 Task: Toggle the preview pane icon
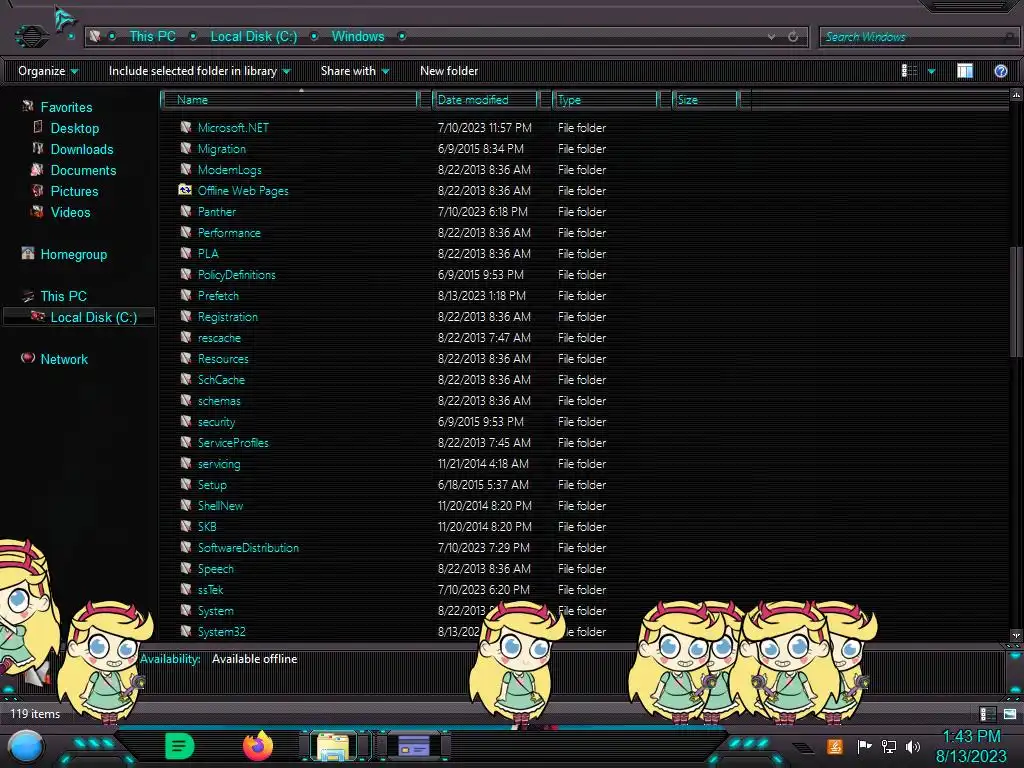(x=965, y=71)
